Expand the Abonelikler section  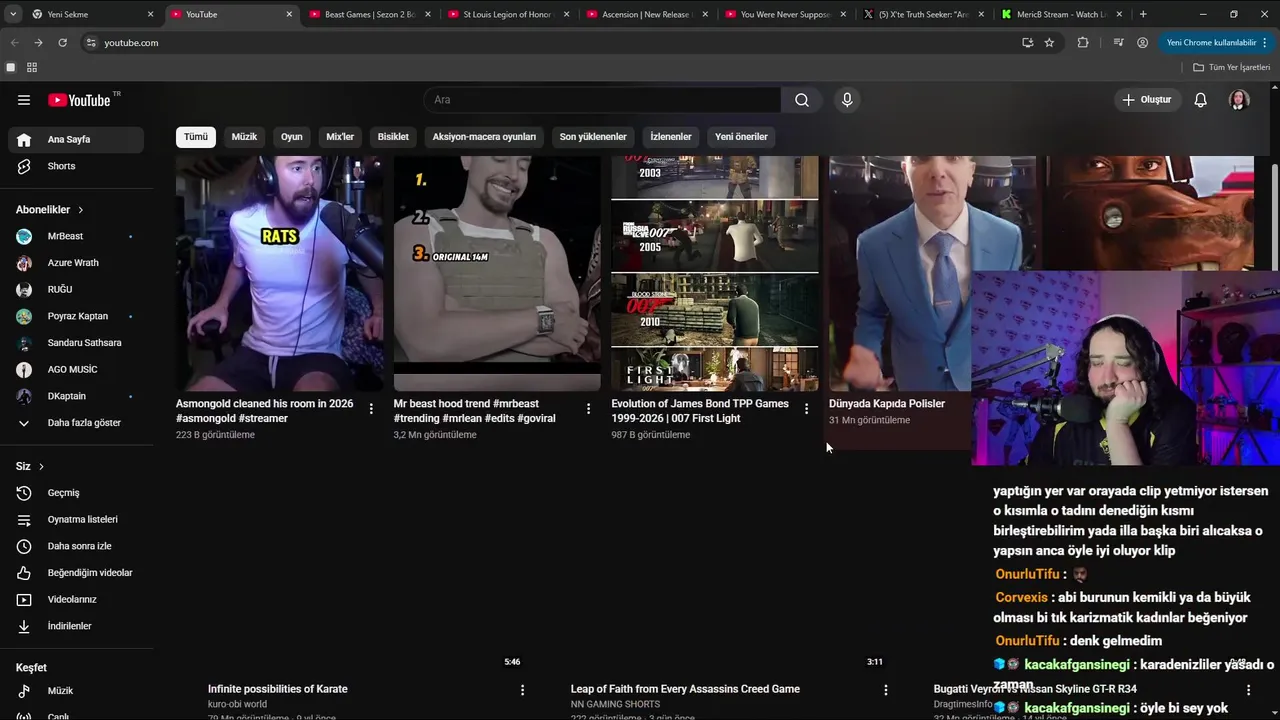(x=50, y=210)
